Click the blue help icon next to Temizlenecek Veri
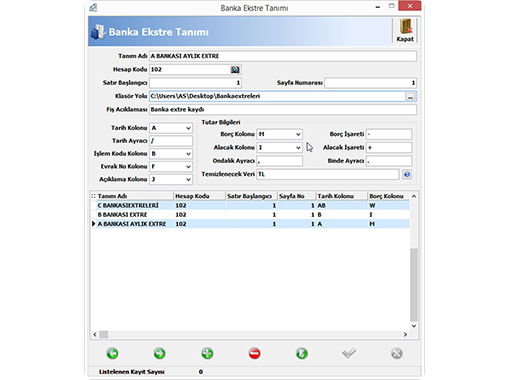 (x=407, y=174)
